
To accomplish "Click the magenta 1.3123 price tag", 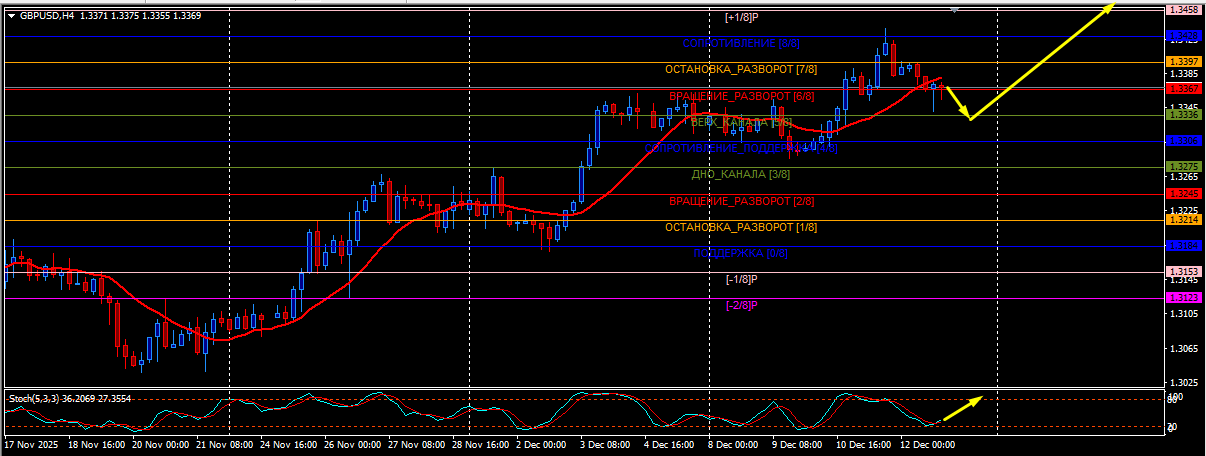I will coord(1183,298).
